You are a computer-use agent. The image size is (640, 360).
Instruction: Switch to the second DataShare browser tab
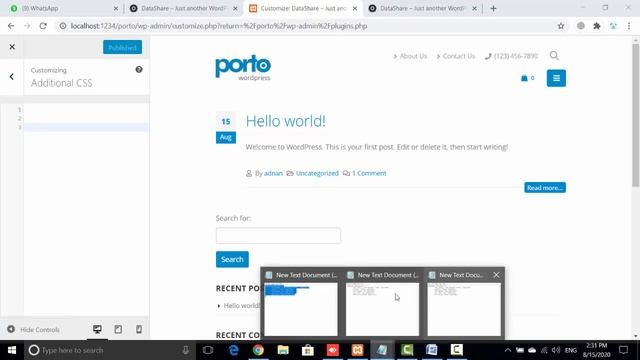coord(184,8)
